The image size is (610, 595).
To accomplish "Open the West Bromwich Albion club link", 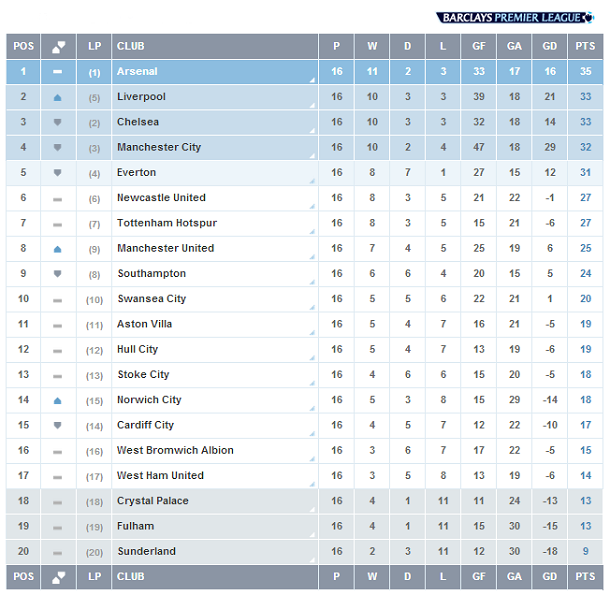I will coord(175,450).
